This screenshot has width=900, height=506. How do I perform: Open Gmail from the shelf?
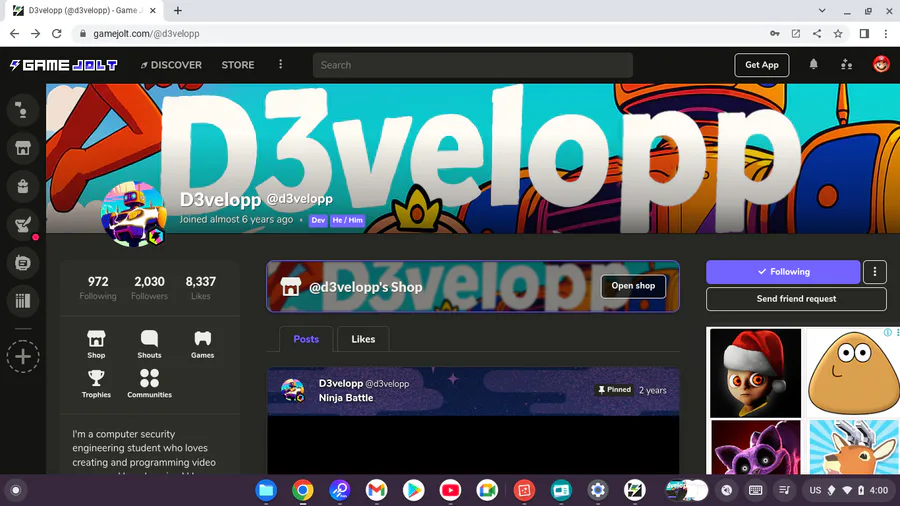tap(377, 491)
